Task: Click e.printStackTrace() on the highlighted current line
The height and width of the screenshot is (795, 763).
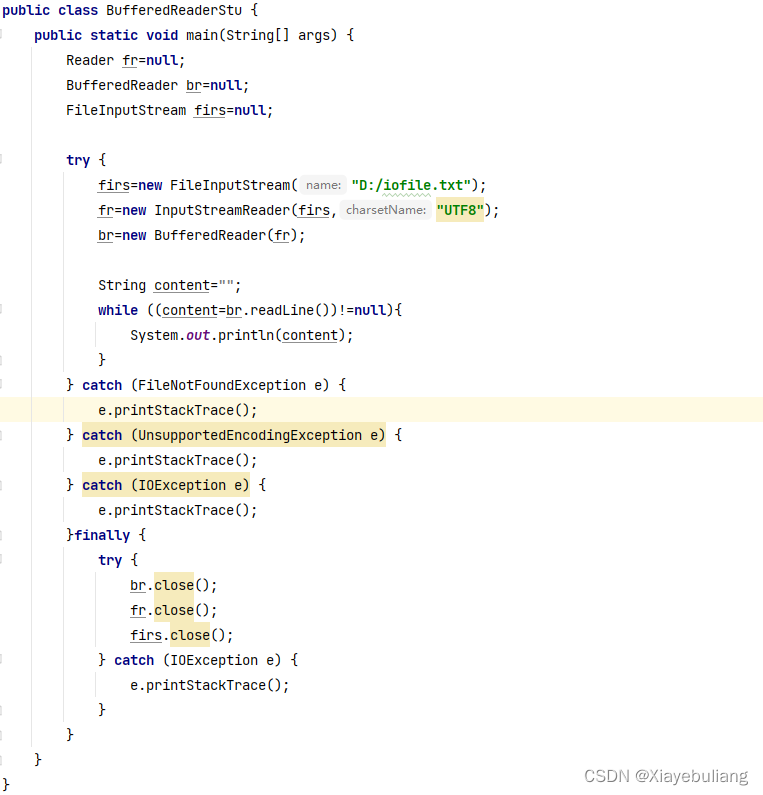Action: pos(177,410)
